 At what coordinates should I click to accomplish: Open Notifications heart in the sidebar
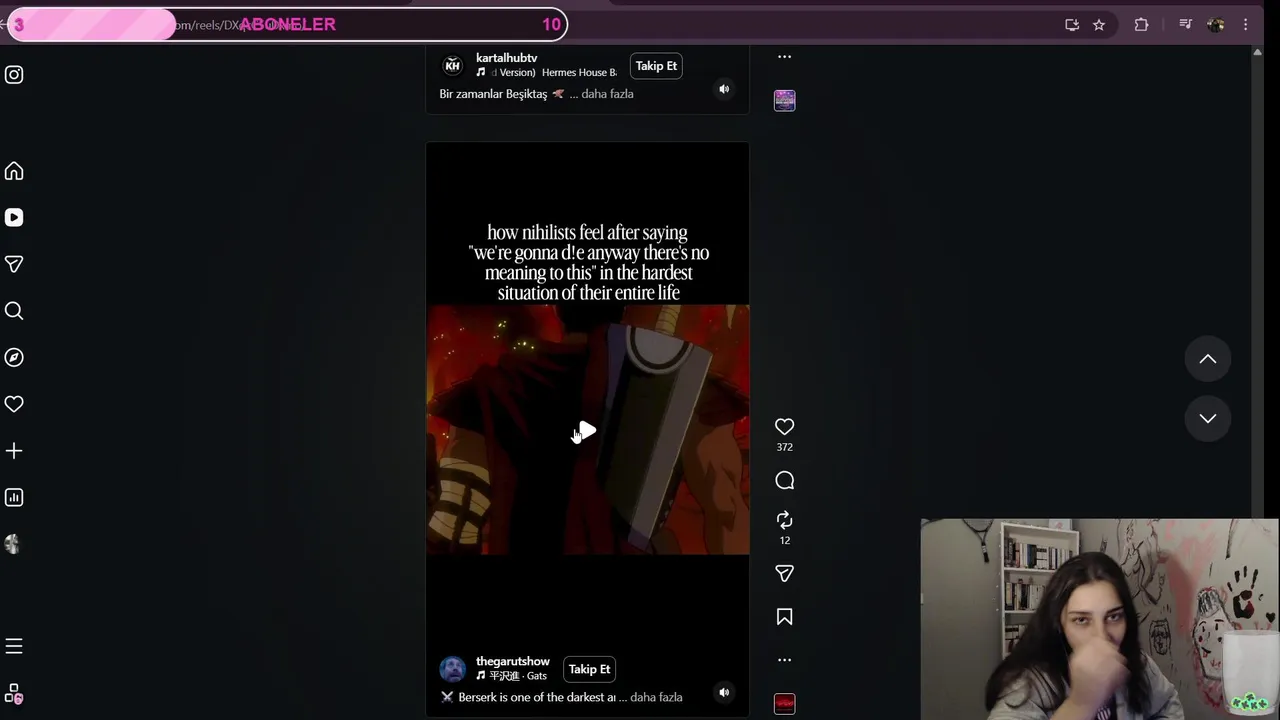pyautogui.click(x=14, y=404)
